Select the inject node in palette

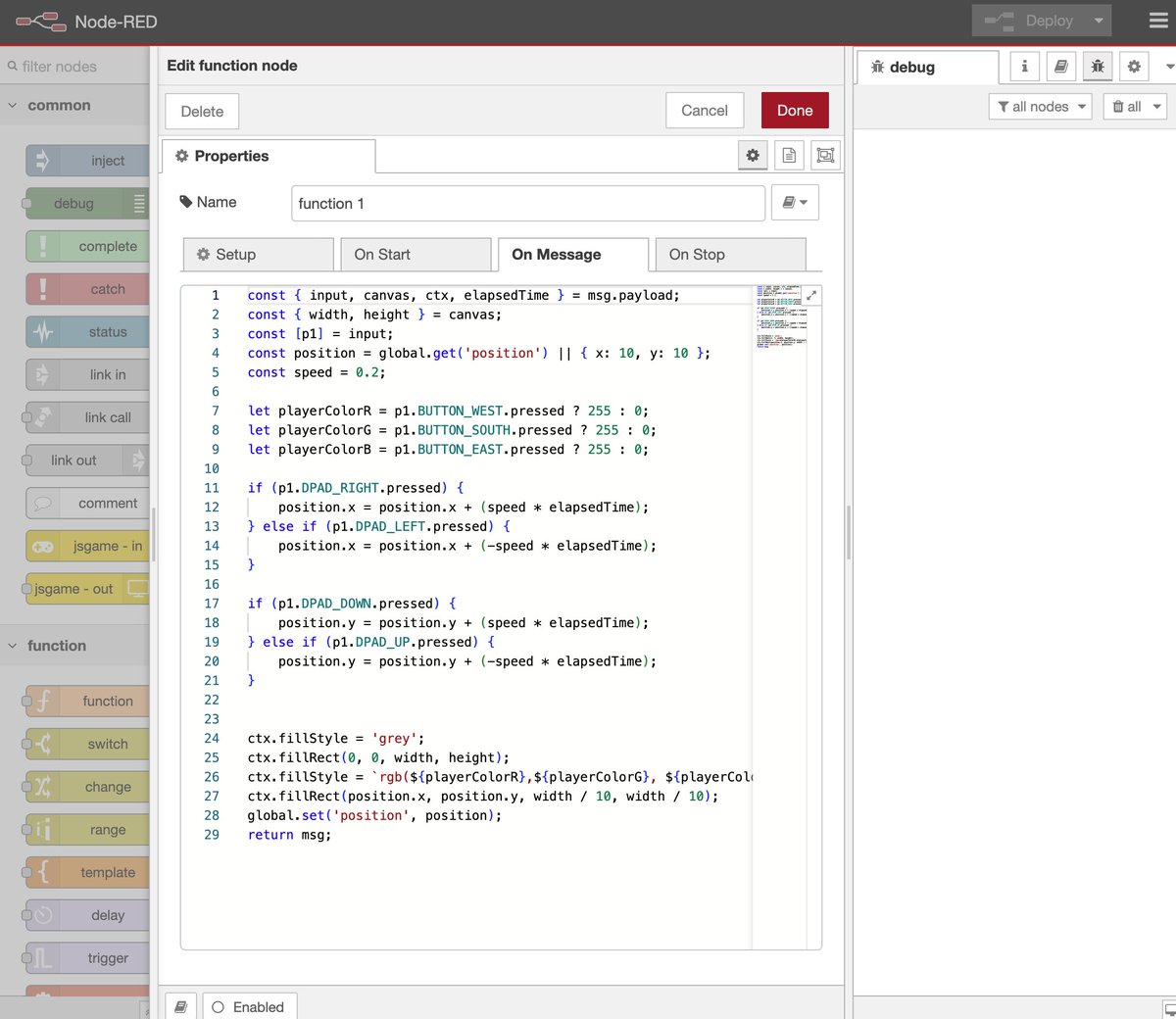(x=88, y=161)
